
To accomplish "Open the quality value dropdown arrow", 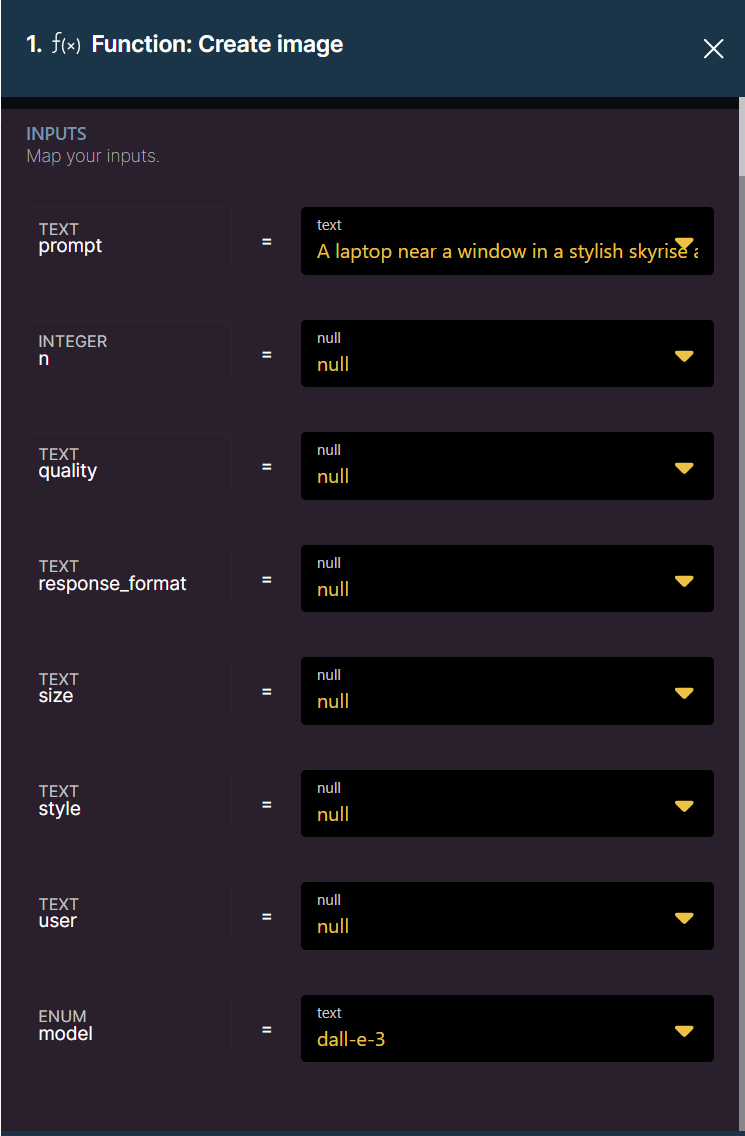I will [x=684, y=468].
